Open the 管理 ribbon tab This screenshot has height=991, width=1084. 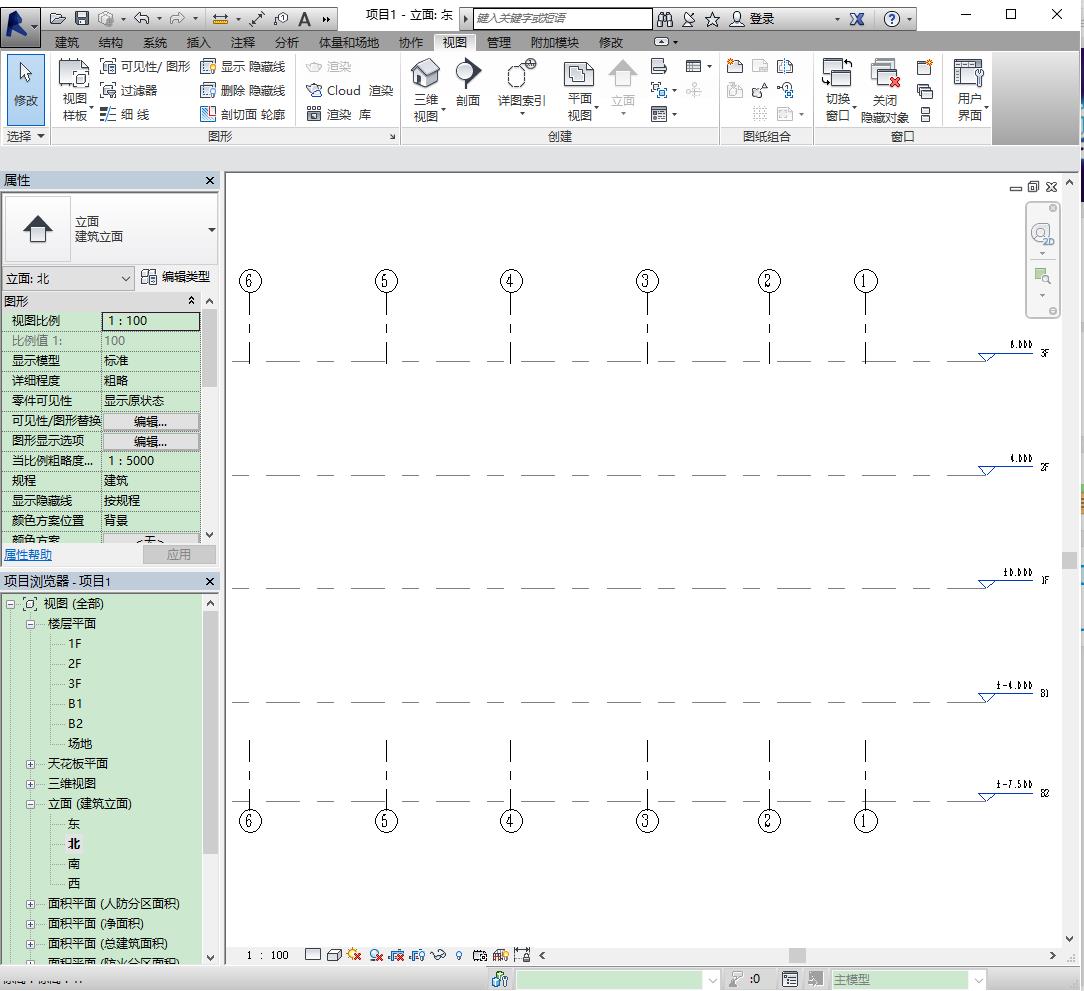click(x=498, y=42)
